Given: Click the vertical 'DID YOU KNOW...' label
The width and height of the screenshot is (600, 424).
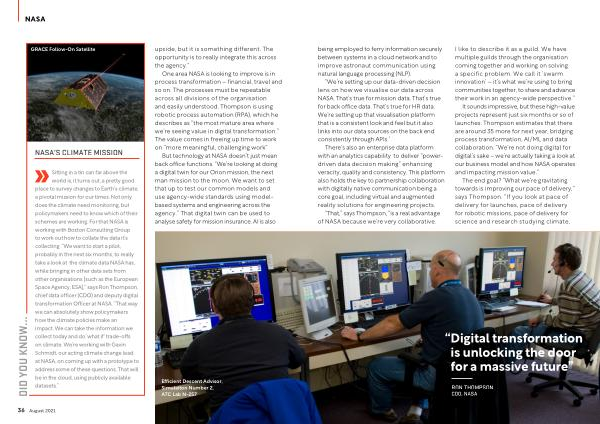Looking at the screenshot, I should coord(23,356).
